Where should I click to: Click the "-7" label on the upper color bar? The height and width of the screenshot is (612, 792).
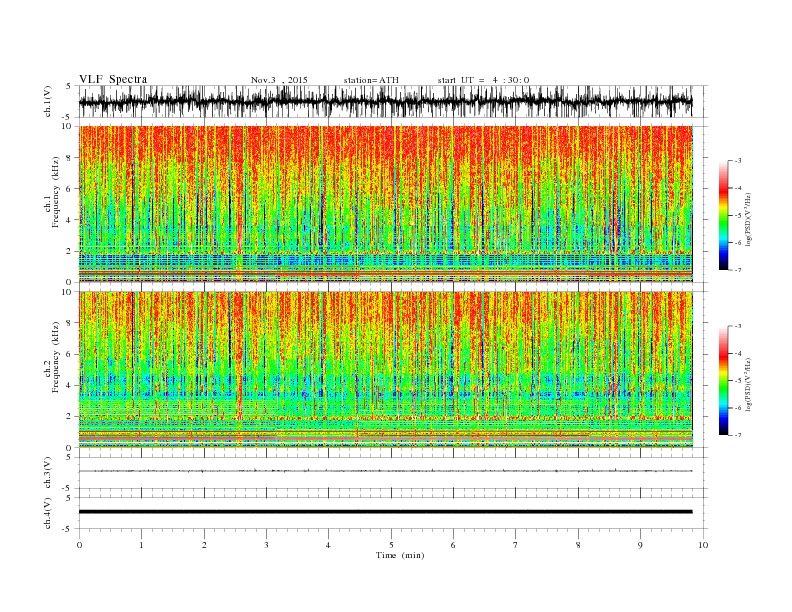[737, 270]
